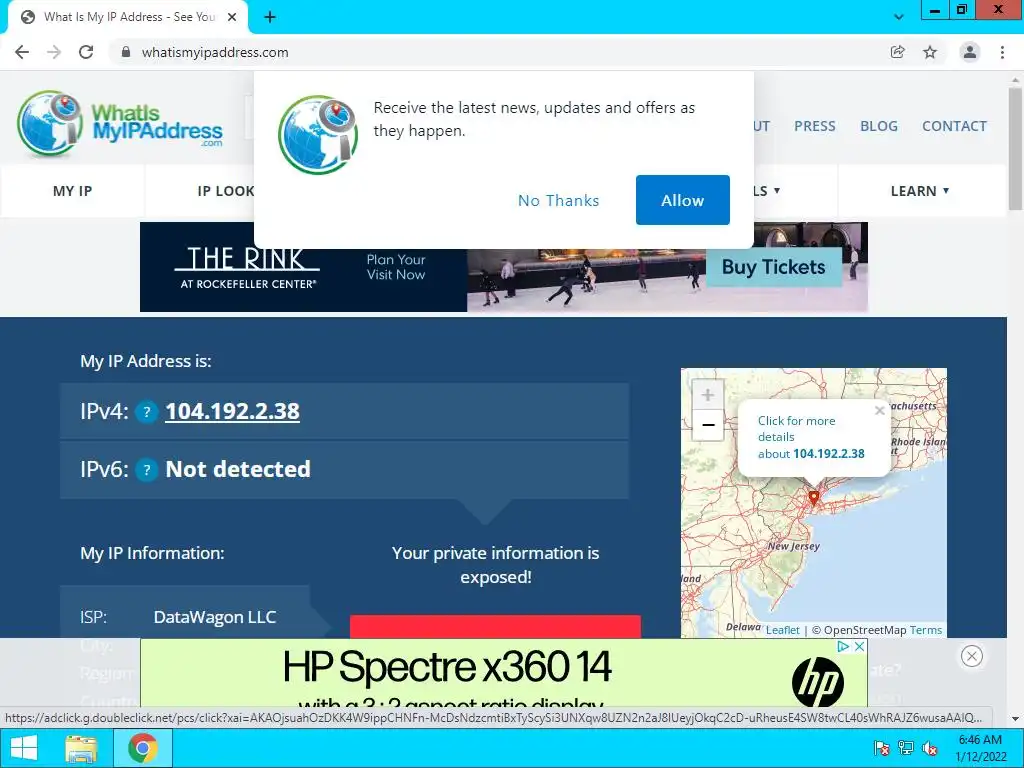The image size is (1024, 768).
Task: Zoom in on the map
Action: click(x=707, y=394)
